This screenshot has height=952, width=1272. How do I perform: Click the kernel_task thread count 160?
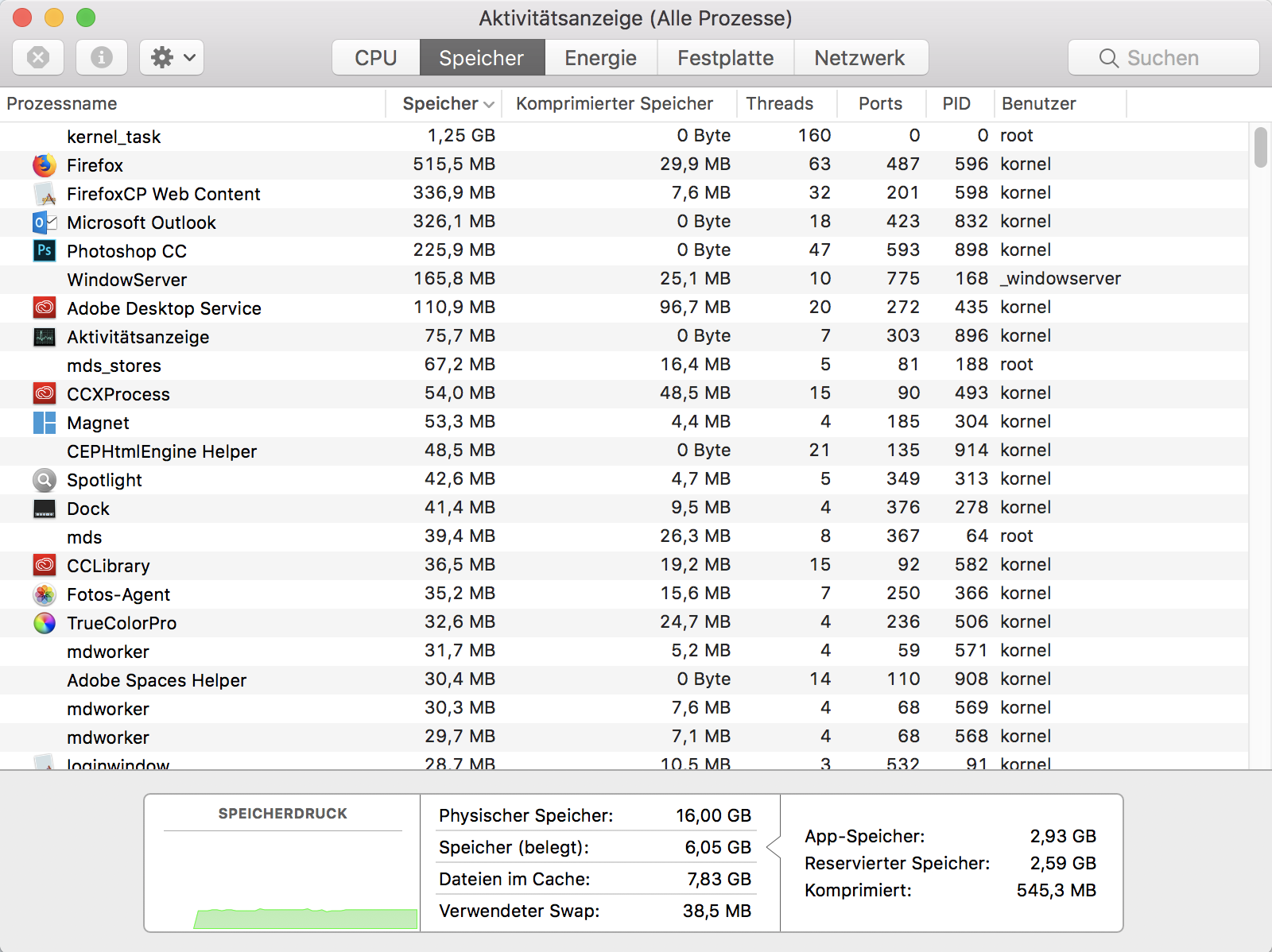tap(815, 135)
